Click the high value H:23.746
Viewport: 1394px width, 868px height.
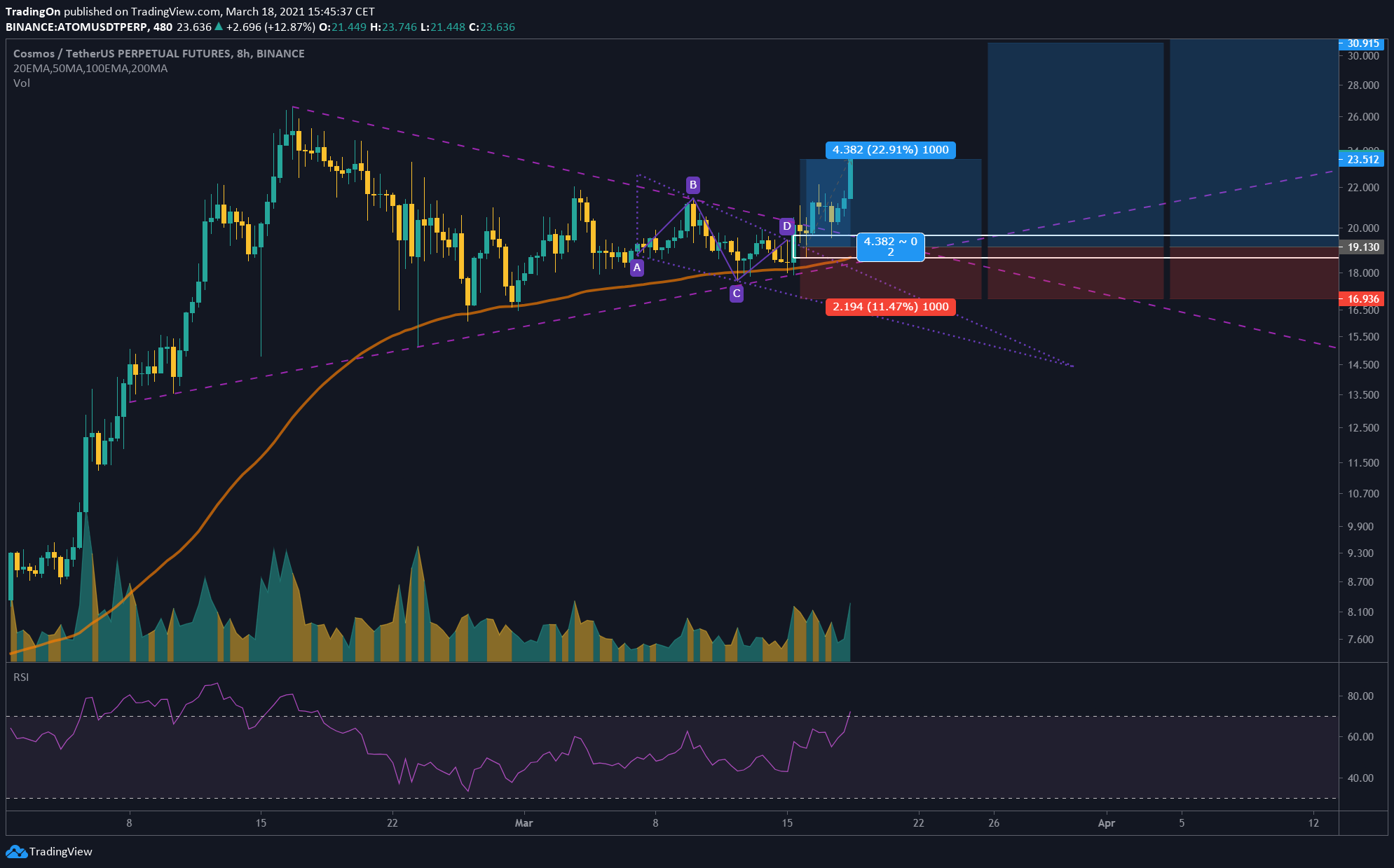393,27
